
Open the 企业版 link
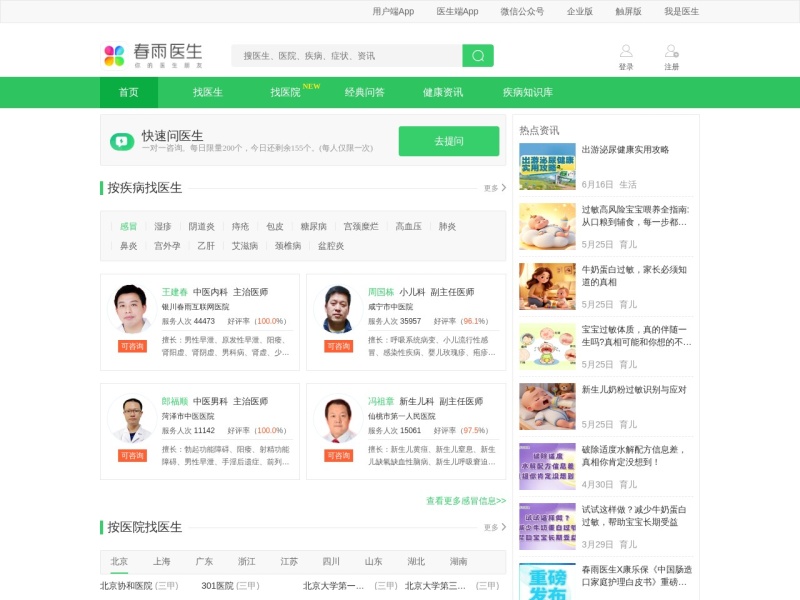point(580,11)
